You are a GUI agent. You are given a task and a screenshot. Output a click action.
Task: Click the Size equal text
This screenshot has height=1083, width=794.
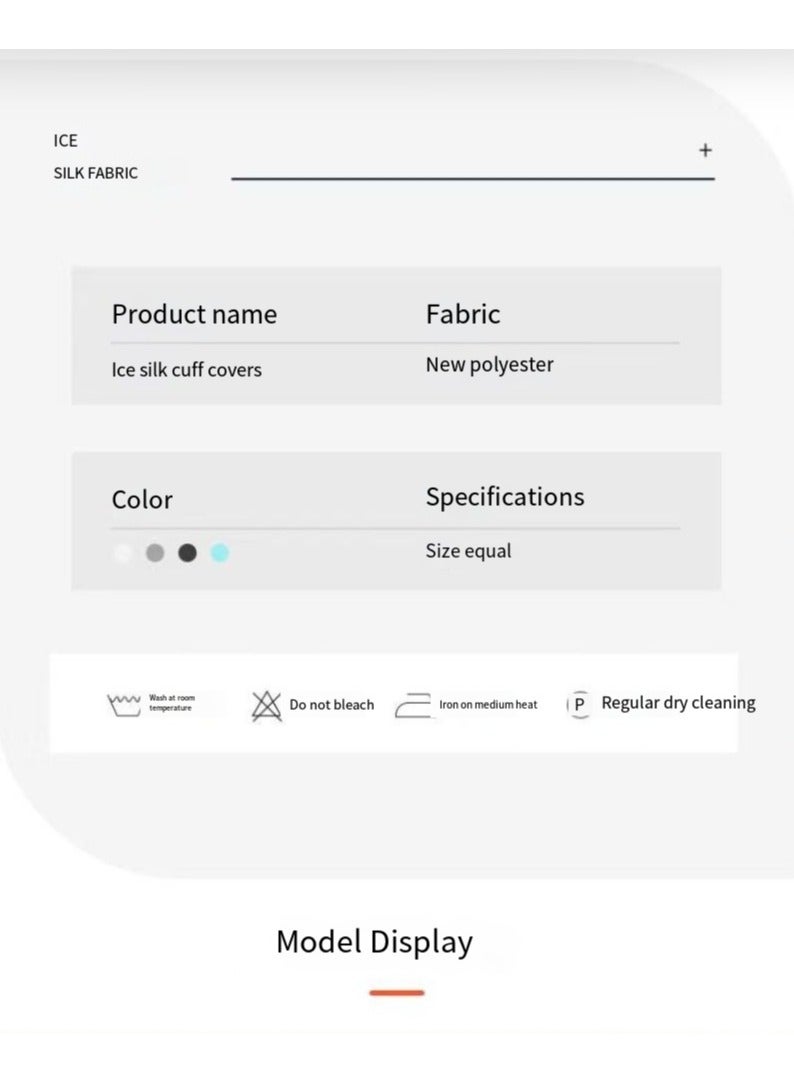[468, 551]
